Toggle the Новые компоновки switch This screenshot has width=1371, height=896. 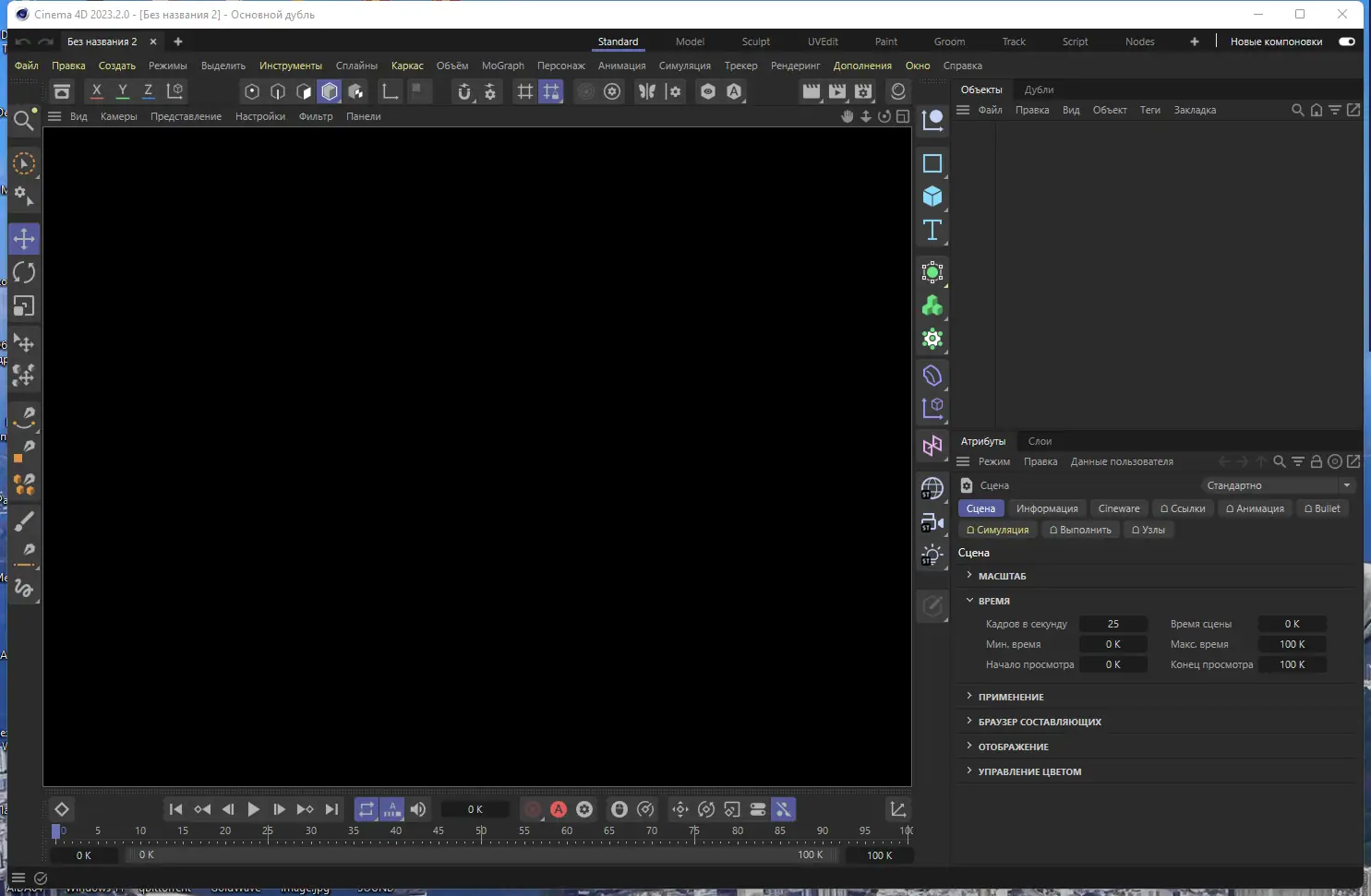click(x=1347, y=42)
